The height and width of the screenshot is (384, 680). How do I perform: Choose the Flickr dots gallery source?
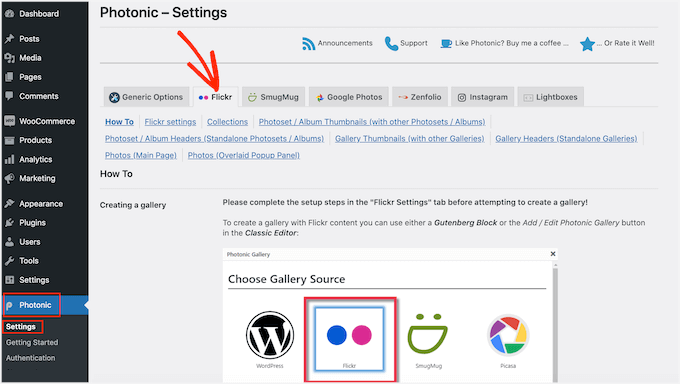350,338
